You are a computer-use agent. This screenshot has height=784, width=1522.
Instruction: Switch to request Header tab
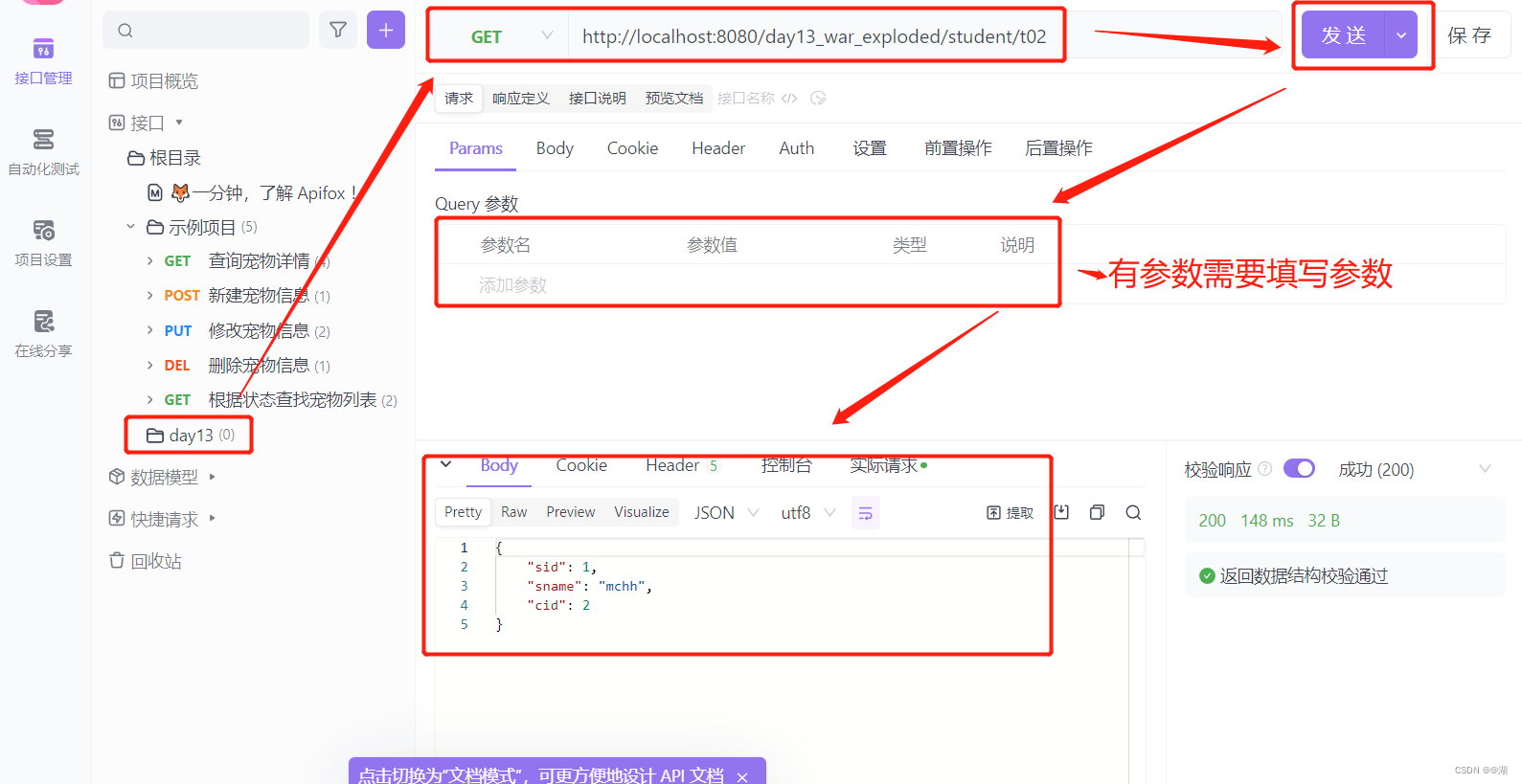click(718, 148)
